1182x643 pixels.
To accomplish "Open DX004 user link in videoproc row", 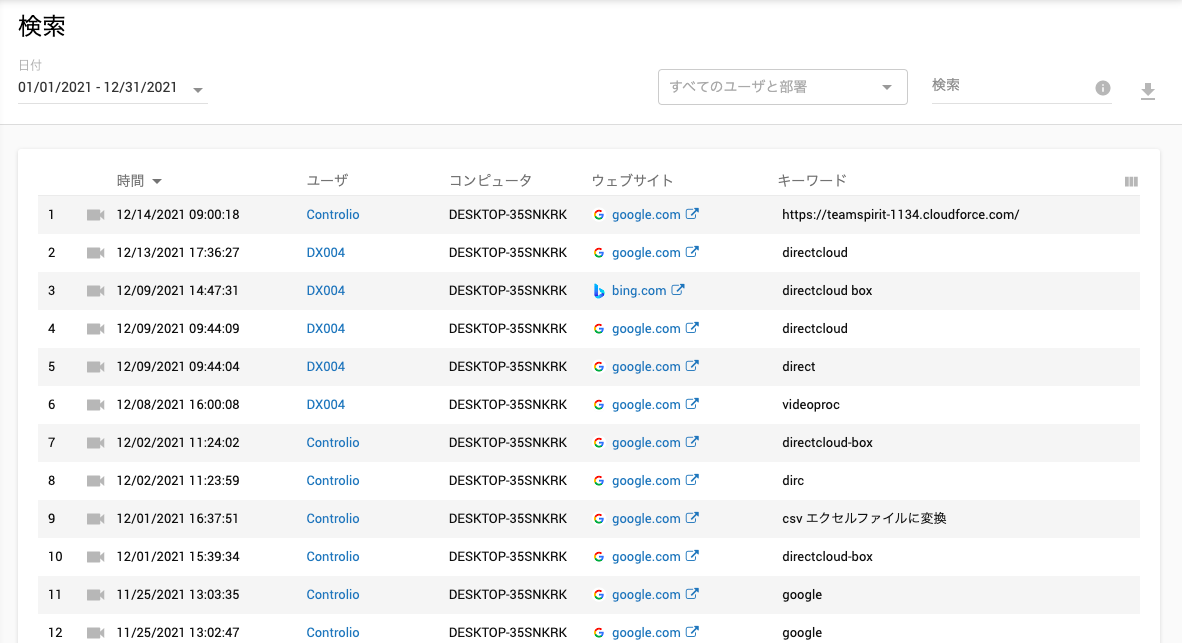I will (x=326, y=405).
